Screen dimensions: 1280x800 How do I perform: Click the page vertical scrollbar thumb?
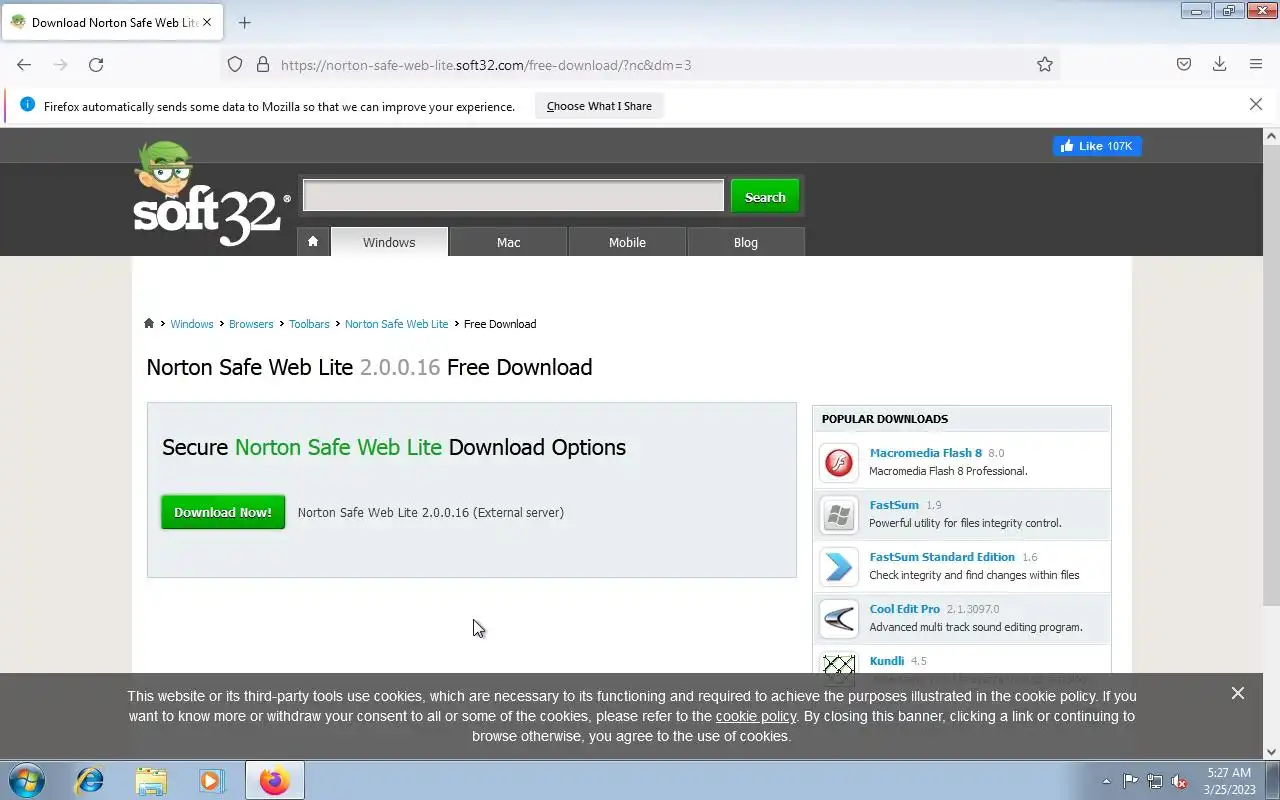coord(1272,375)
